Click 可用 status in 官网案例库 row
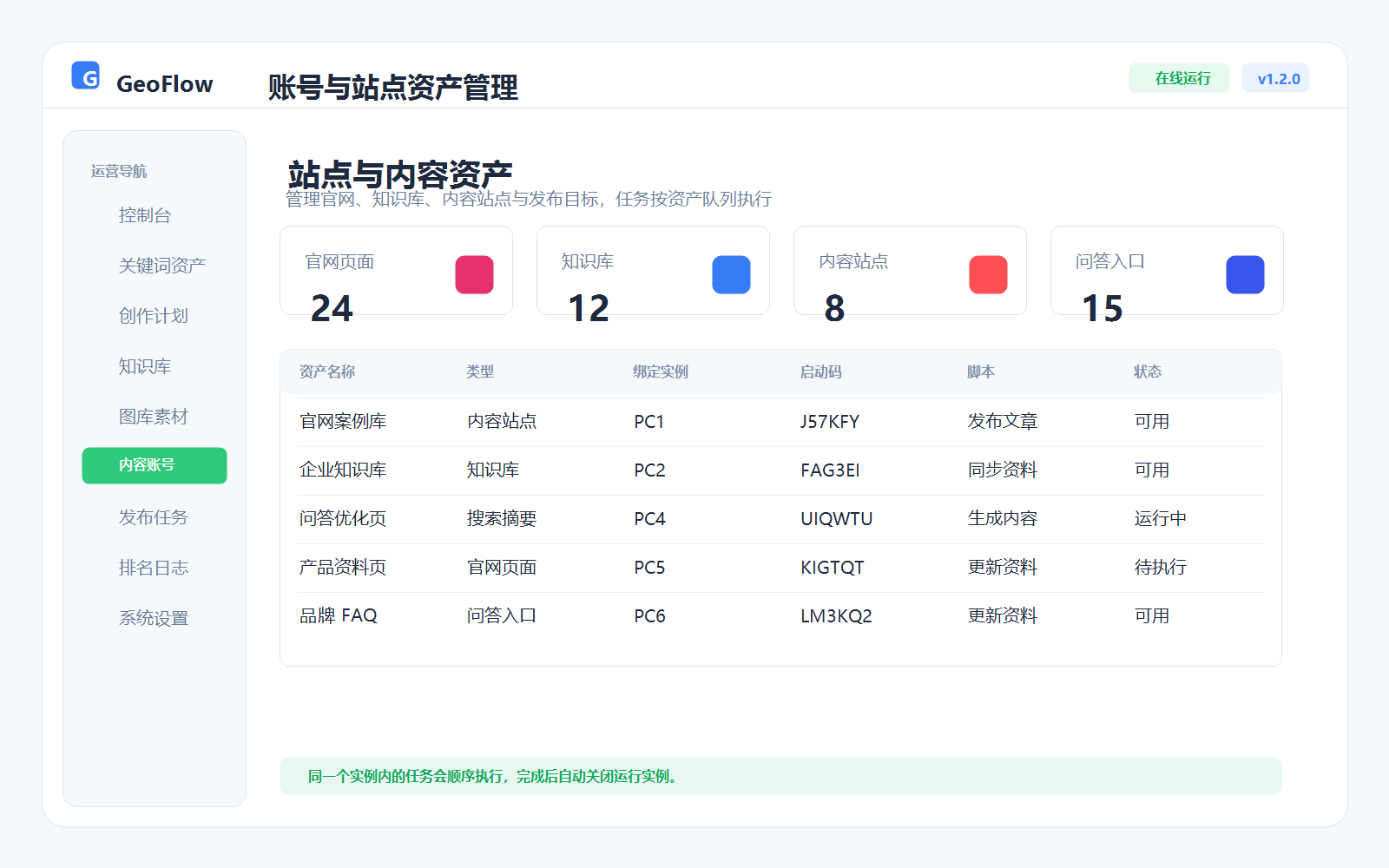Viewport: 1389px width, 868px height. point(1152,422)
